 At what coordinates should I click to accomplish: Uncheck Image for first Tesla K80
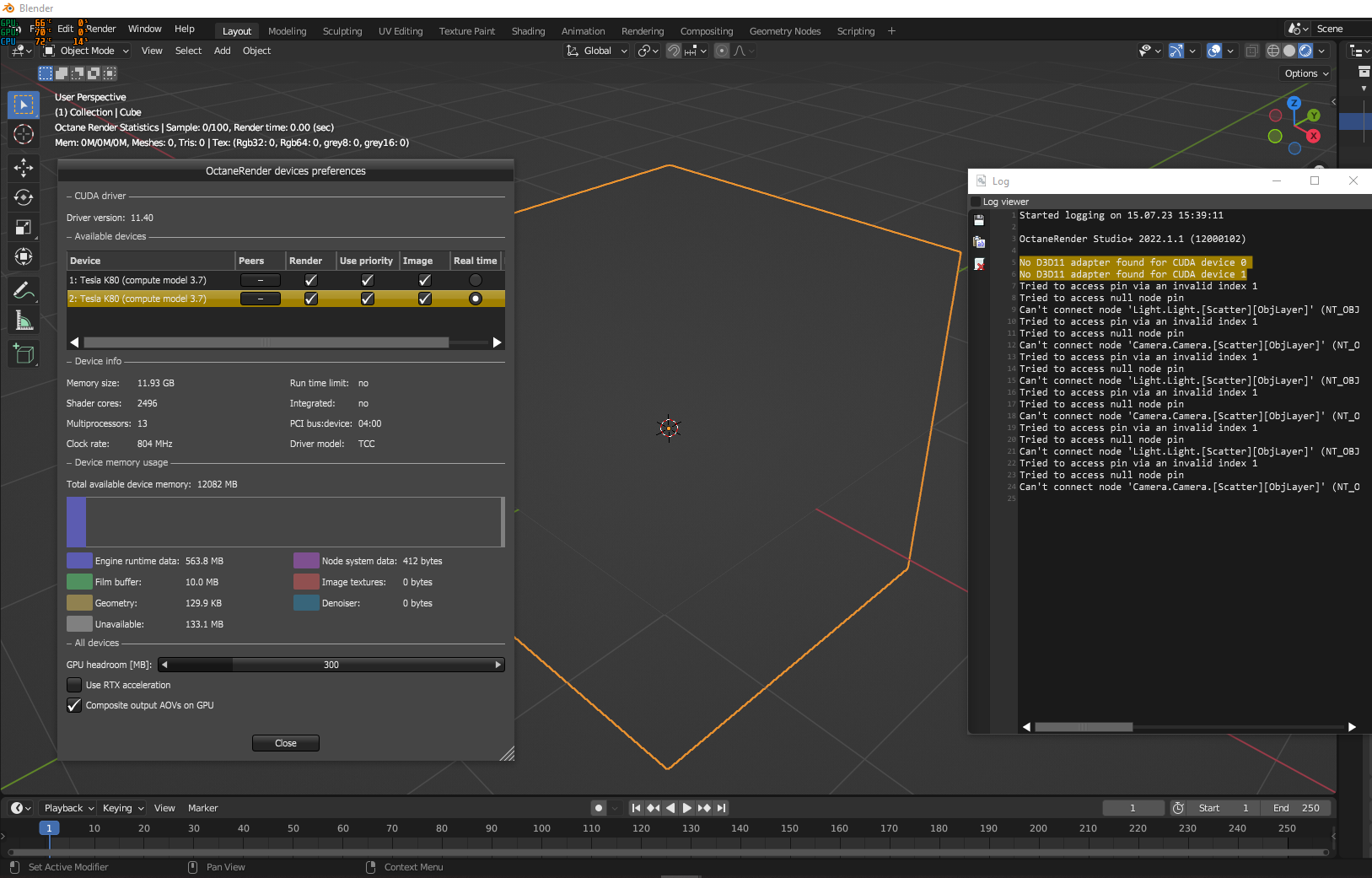tap(425, 280)
